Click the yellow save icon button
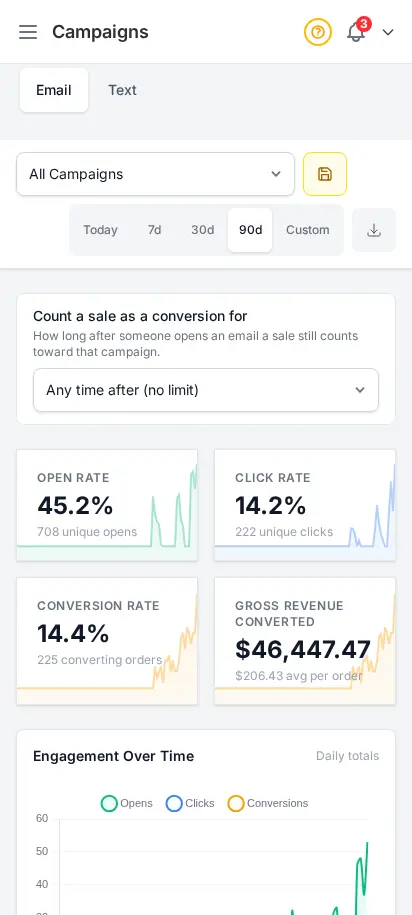This screenshot has width=412, height=915. [x=325, y=174]
